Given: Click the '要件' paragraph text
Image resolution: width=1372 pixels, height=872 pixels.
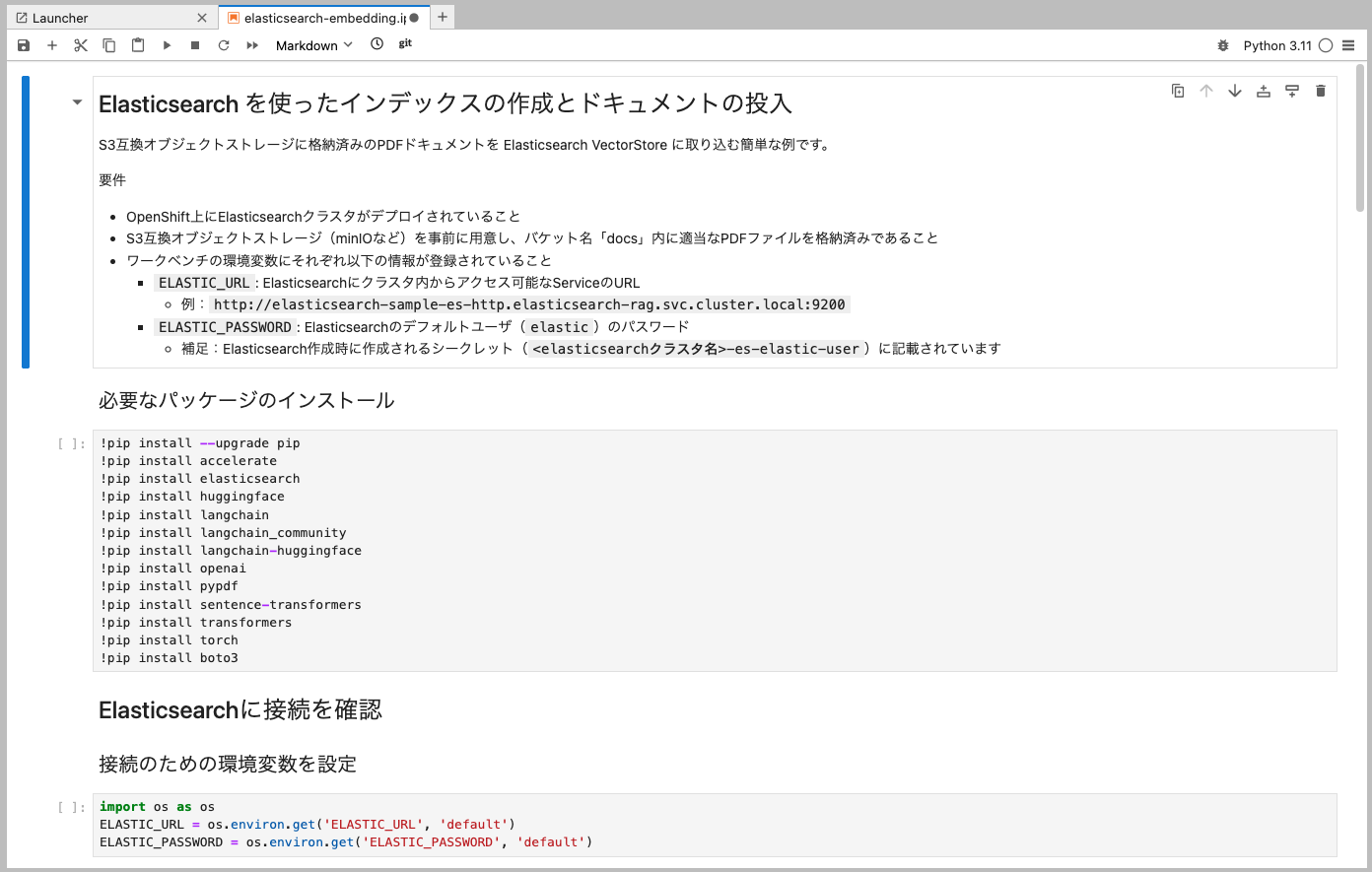Looking at the screenshot, I should click(x=112, y=180).
